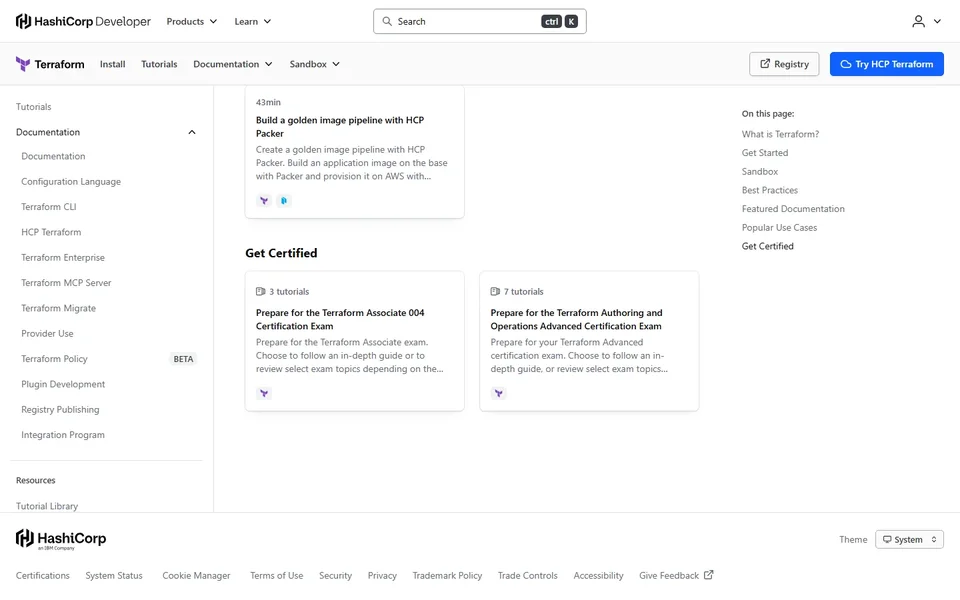
Task: Open the Documentation child item in sidebar
Action: click(53, 156)
